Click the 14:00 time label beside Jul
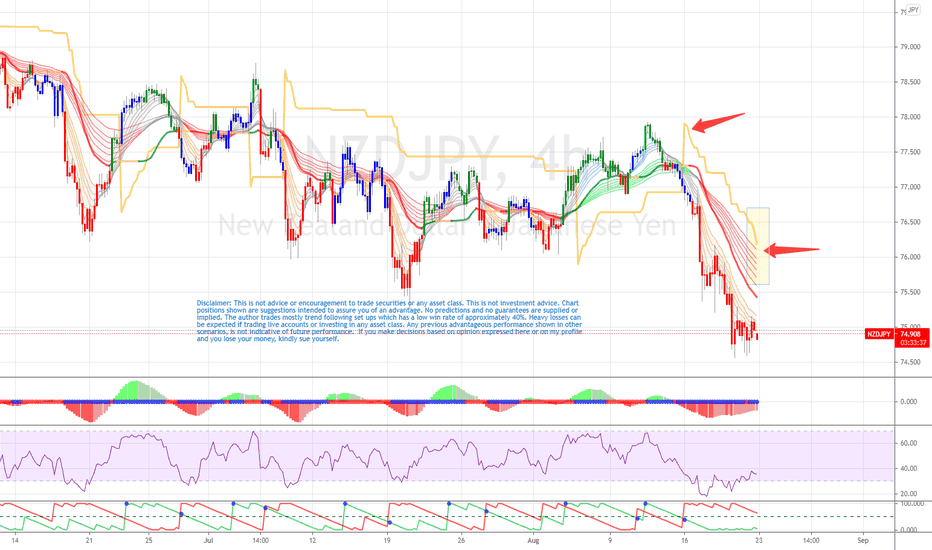This screenshot has width=932, height=550. click(260, 540)
